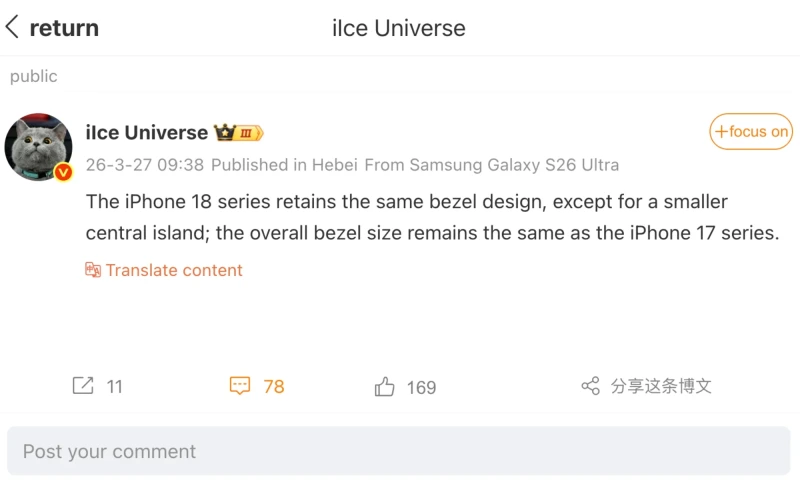The width and height of the screenshot is (800, 480).
Task: Click the crown membership level badge
Action: (237, 132)
